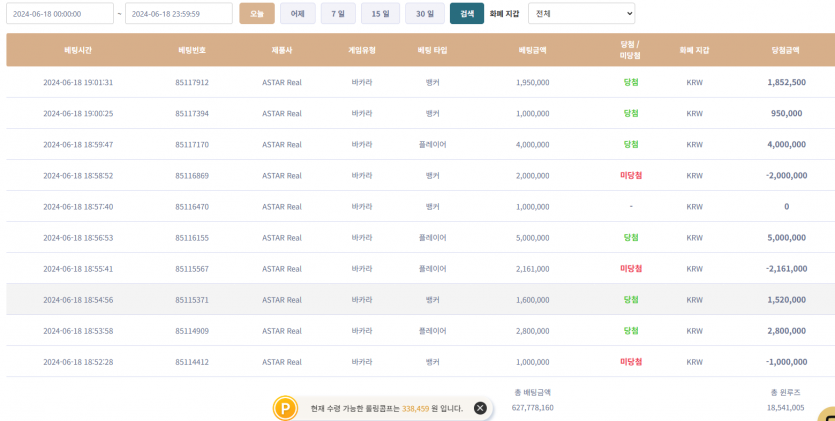
Task: Click timestamp 2024-06-18 18:57:40
Action: [x=78, y=207]
